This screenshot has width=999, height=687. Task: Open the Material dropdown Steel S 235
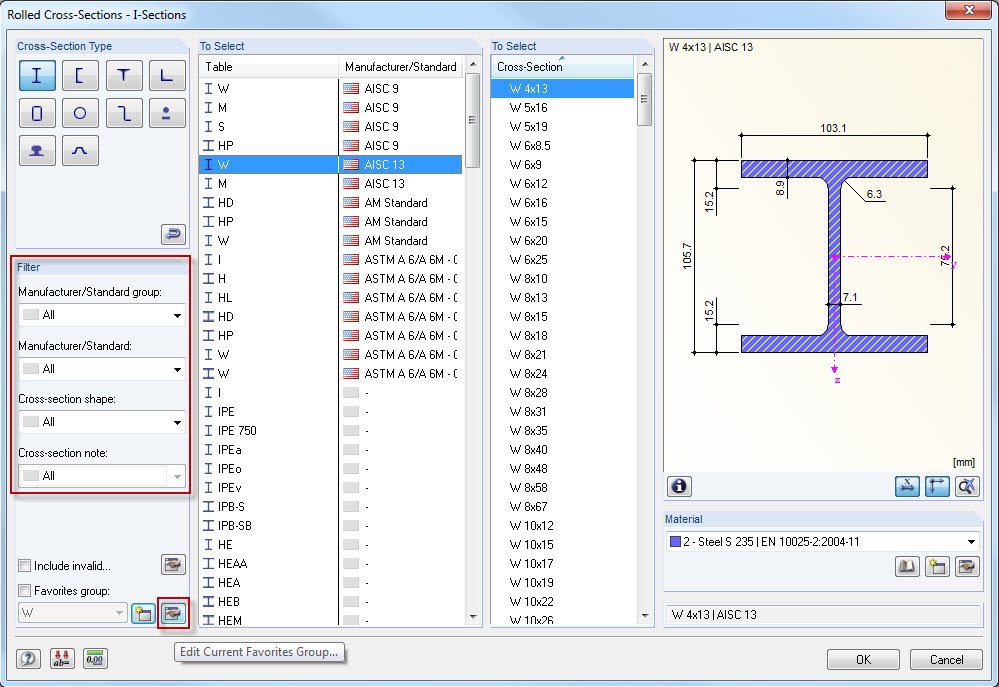click(822, 542)
